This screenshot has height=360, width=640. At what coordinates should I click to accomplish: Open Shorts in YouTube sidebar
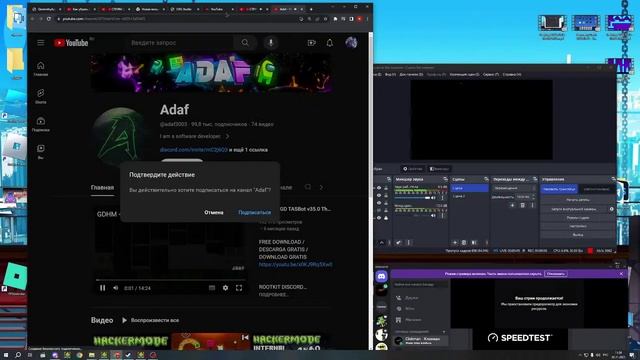pos(40,96)
